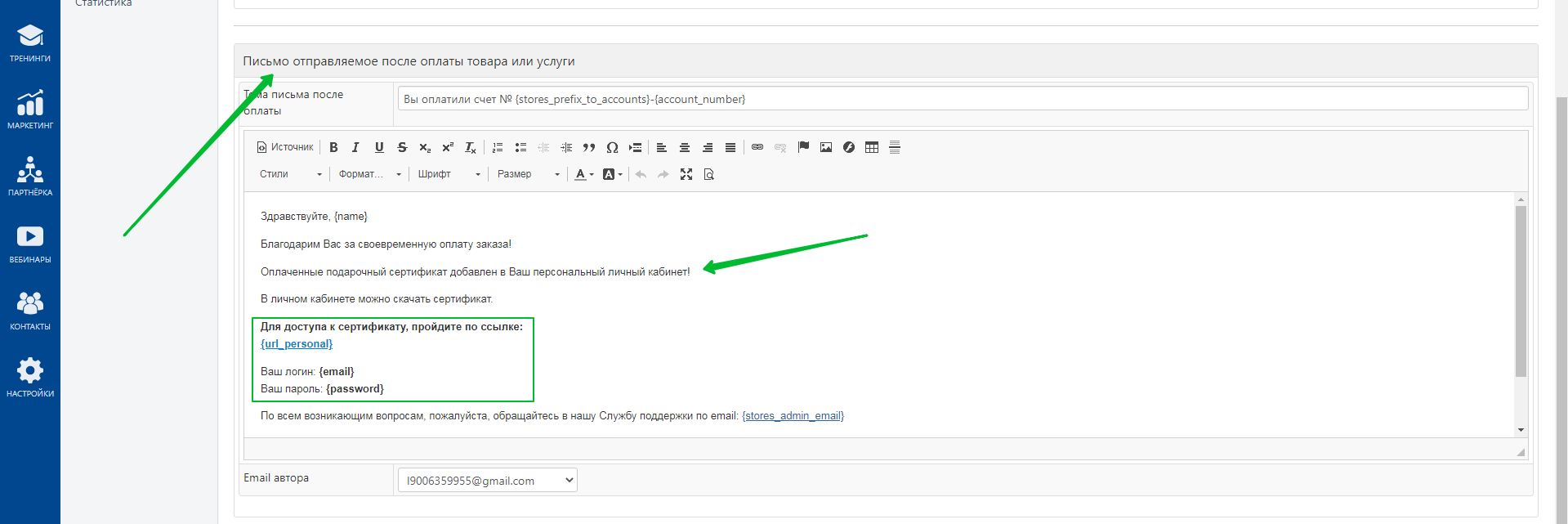Expand the Размер font size dropdown

pyautogui.click(x=528, y=174)
